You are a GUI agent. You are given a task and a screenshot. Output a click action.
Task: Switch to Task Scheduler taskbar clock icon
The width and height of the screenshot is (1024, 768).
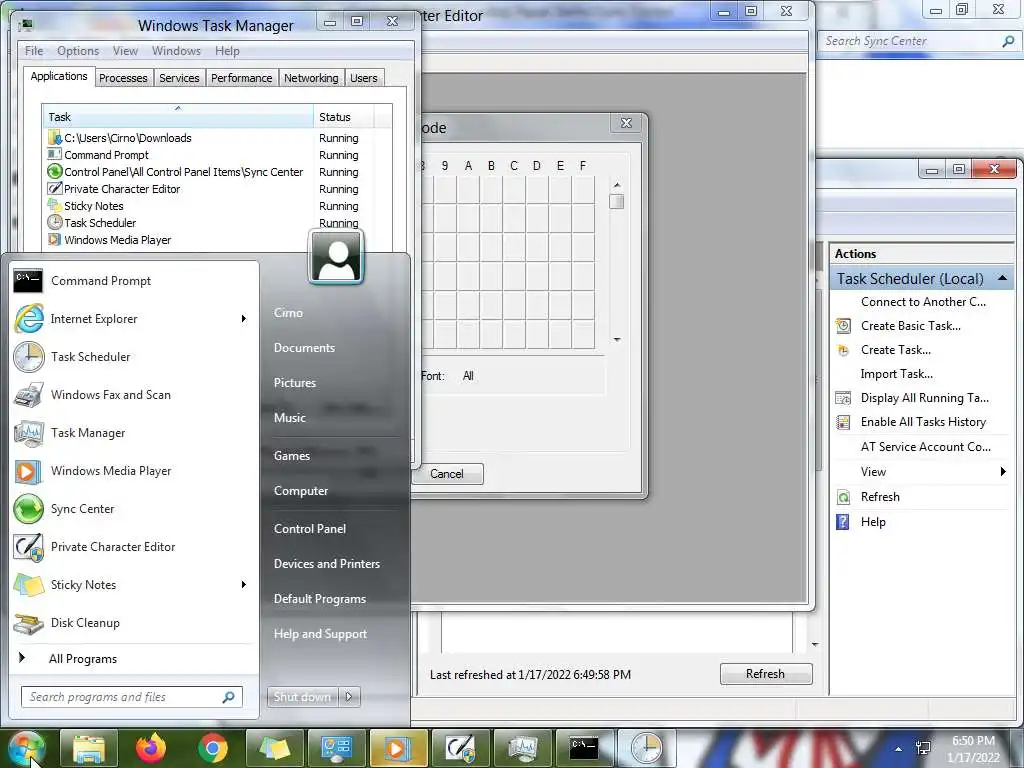point(646,748)
